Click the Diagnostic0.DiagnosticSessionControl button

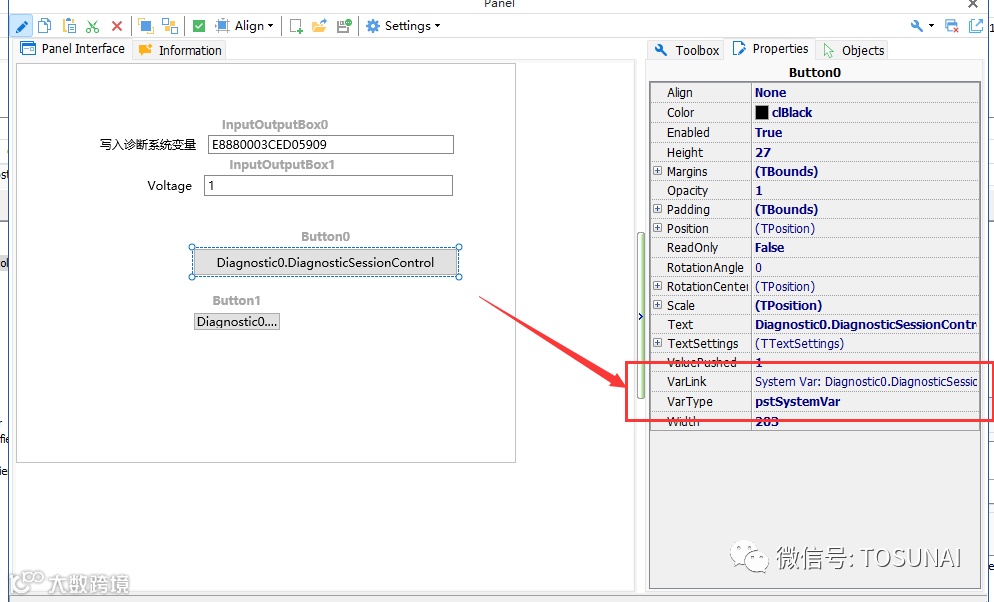pyautogui.click(x=325, y=262)
